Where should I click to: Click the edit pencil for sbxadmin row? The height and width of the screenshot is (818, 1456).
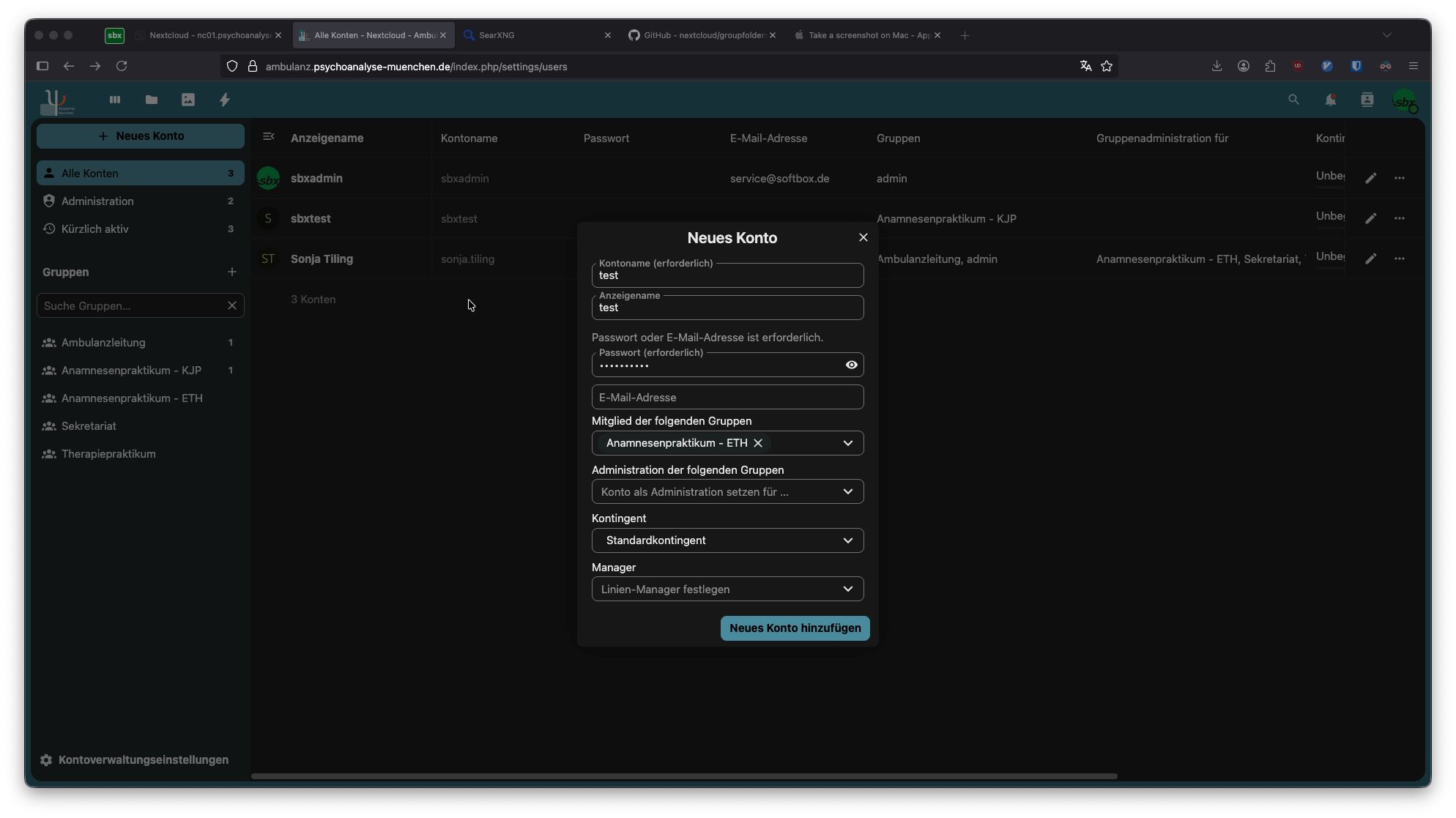pyautogui.click(x=1370, y=178)
